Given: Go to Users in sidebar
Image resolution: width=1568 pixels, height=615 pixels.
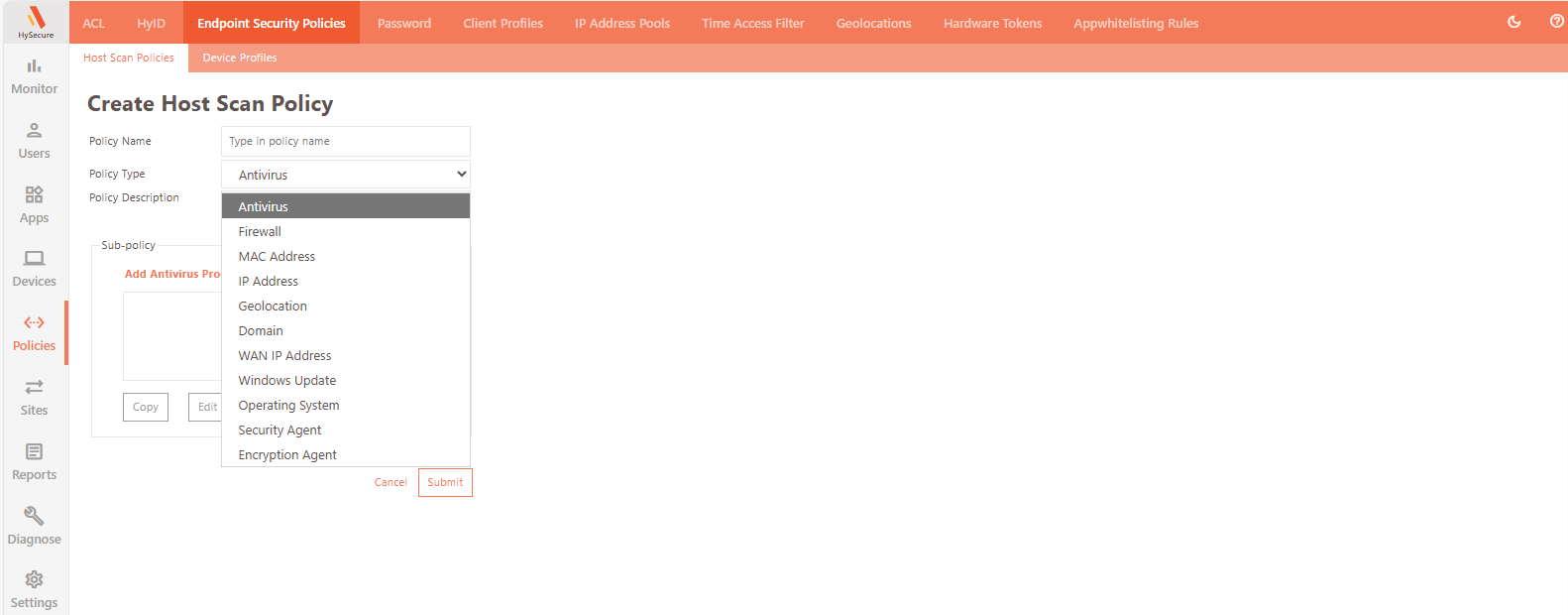Looking at the screenshot, I should pyautogui.click(x=34, y=131).
